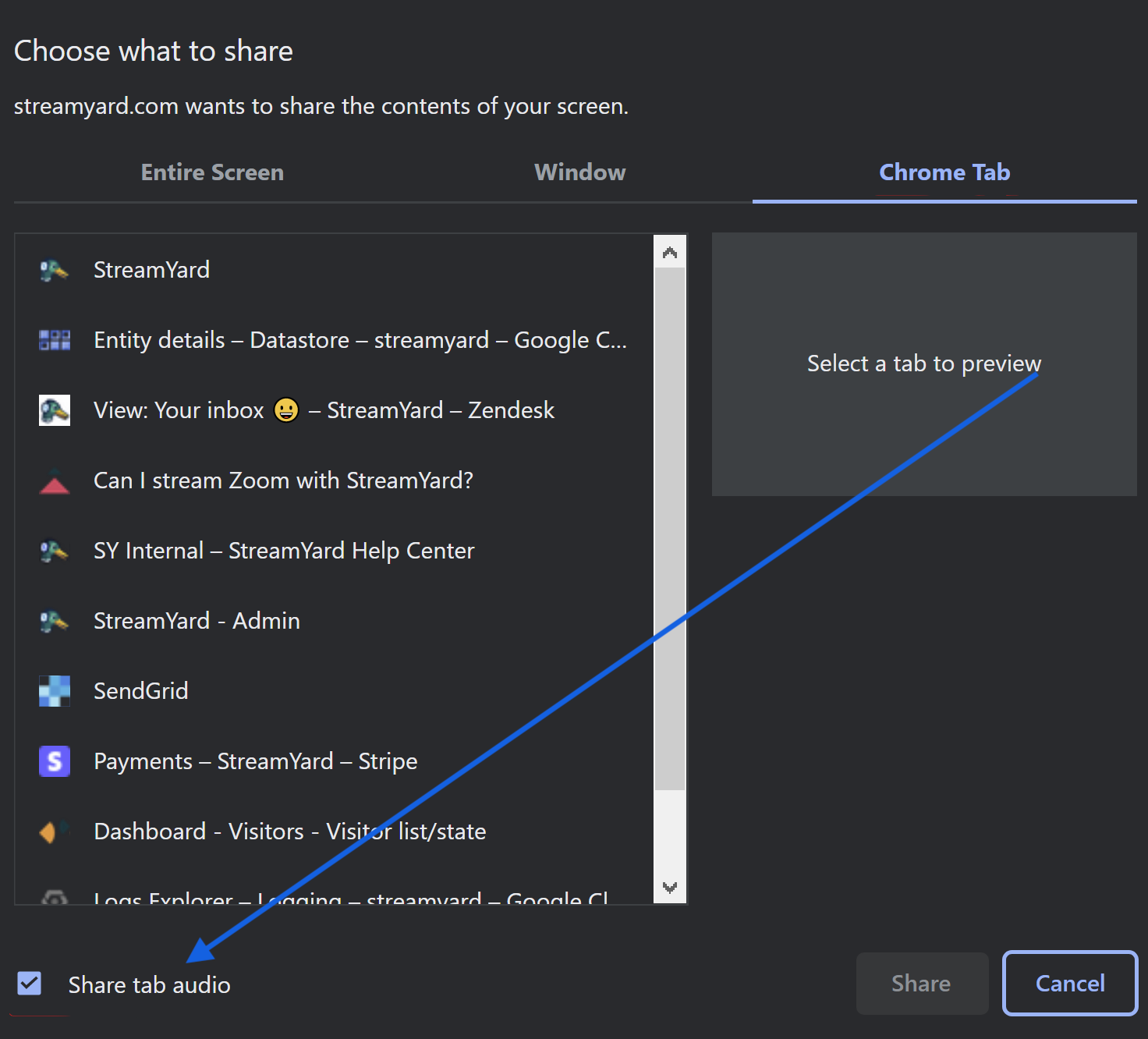
Task: Select "Entity details – Datastore – streamyard" tab
Action: tap(335, 340)
